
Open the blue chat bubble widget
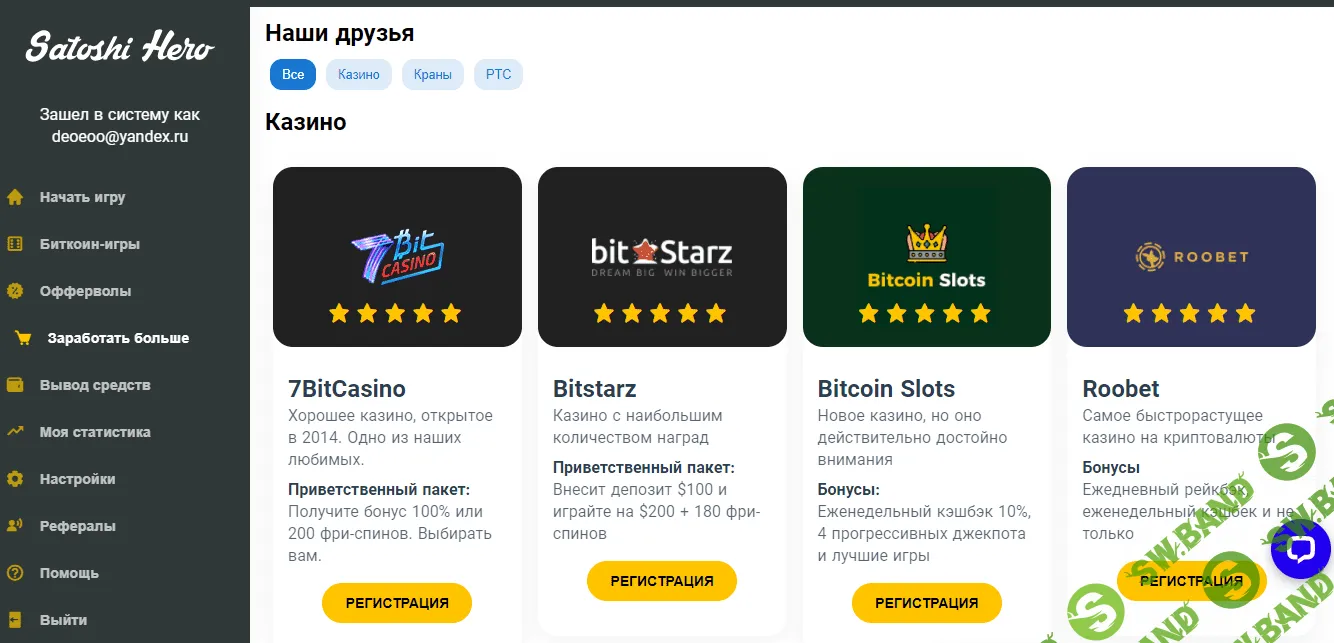click(x=1300, y=549)
